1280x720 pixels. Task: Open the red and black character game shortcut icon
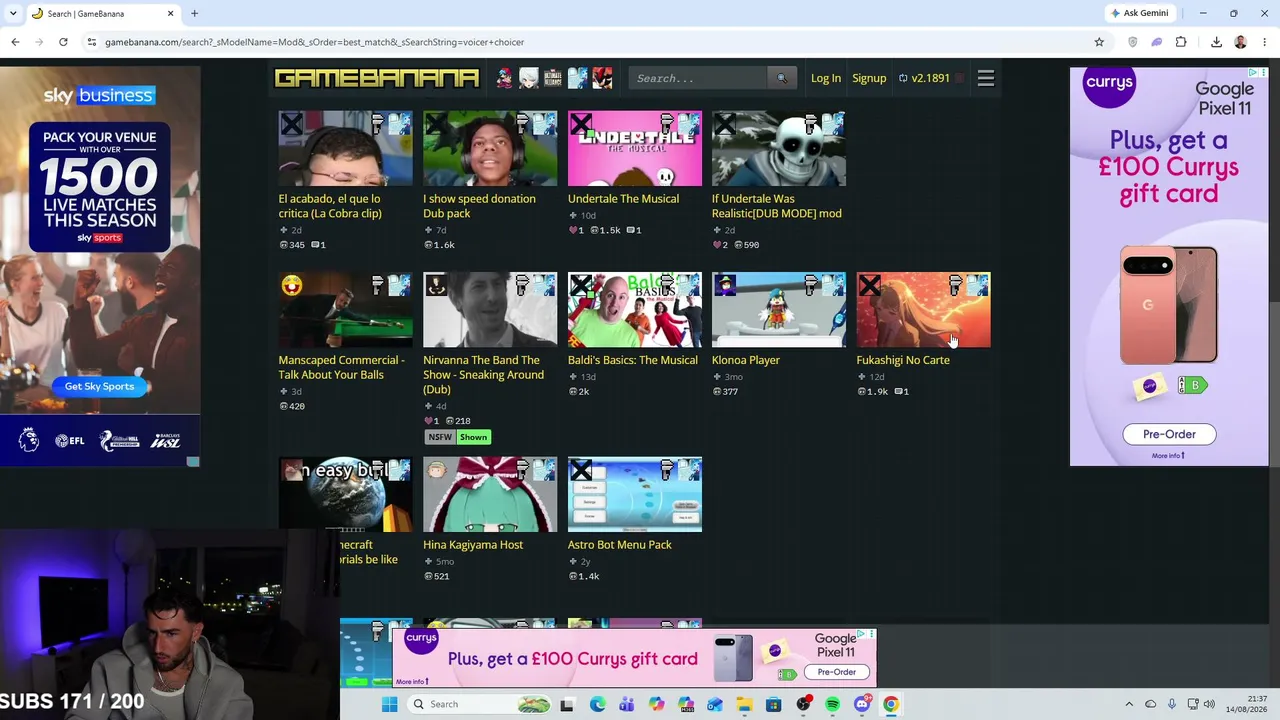(x=602, y=78)
